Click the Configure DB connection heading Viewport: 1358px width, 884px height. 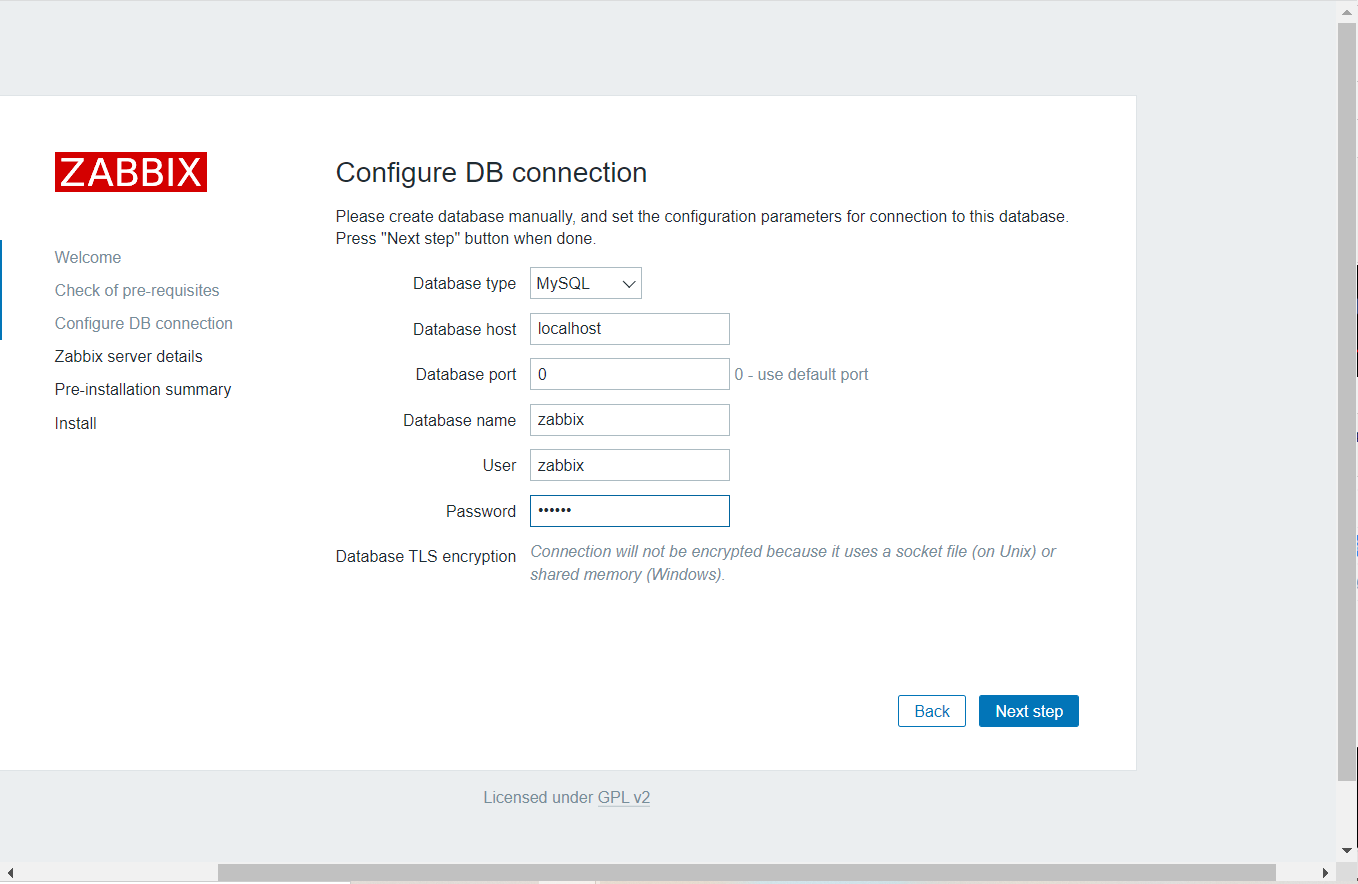[491, 173]
